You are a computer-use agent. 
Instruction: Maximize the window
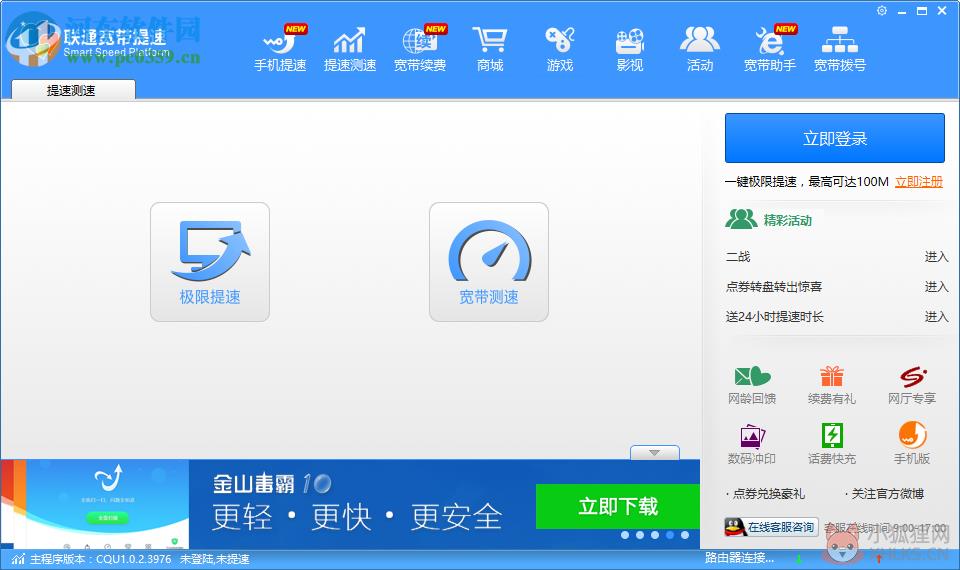click(921, 11)
